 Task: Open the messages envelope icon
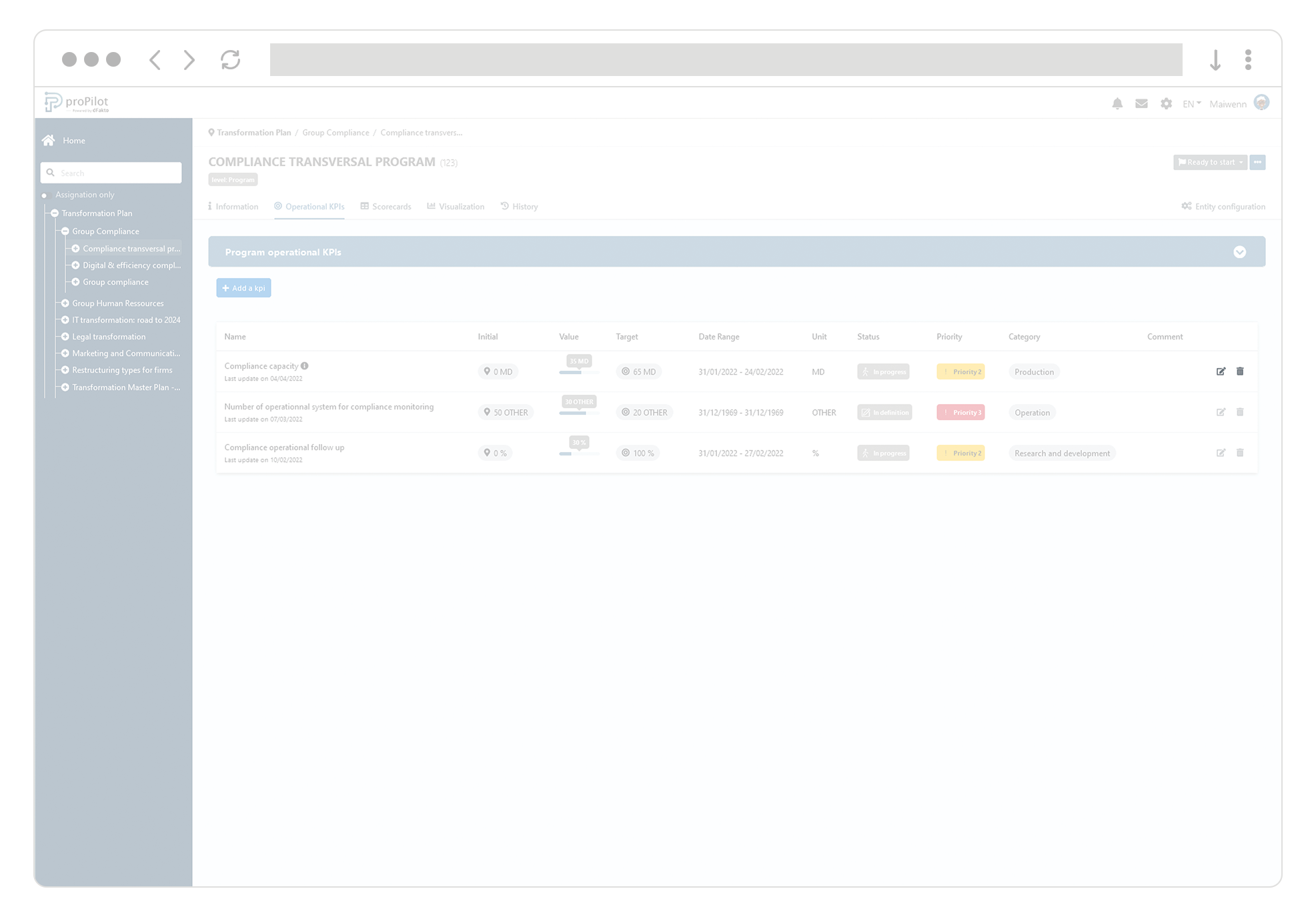coord(1141,103)
